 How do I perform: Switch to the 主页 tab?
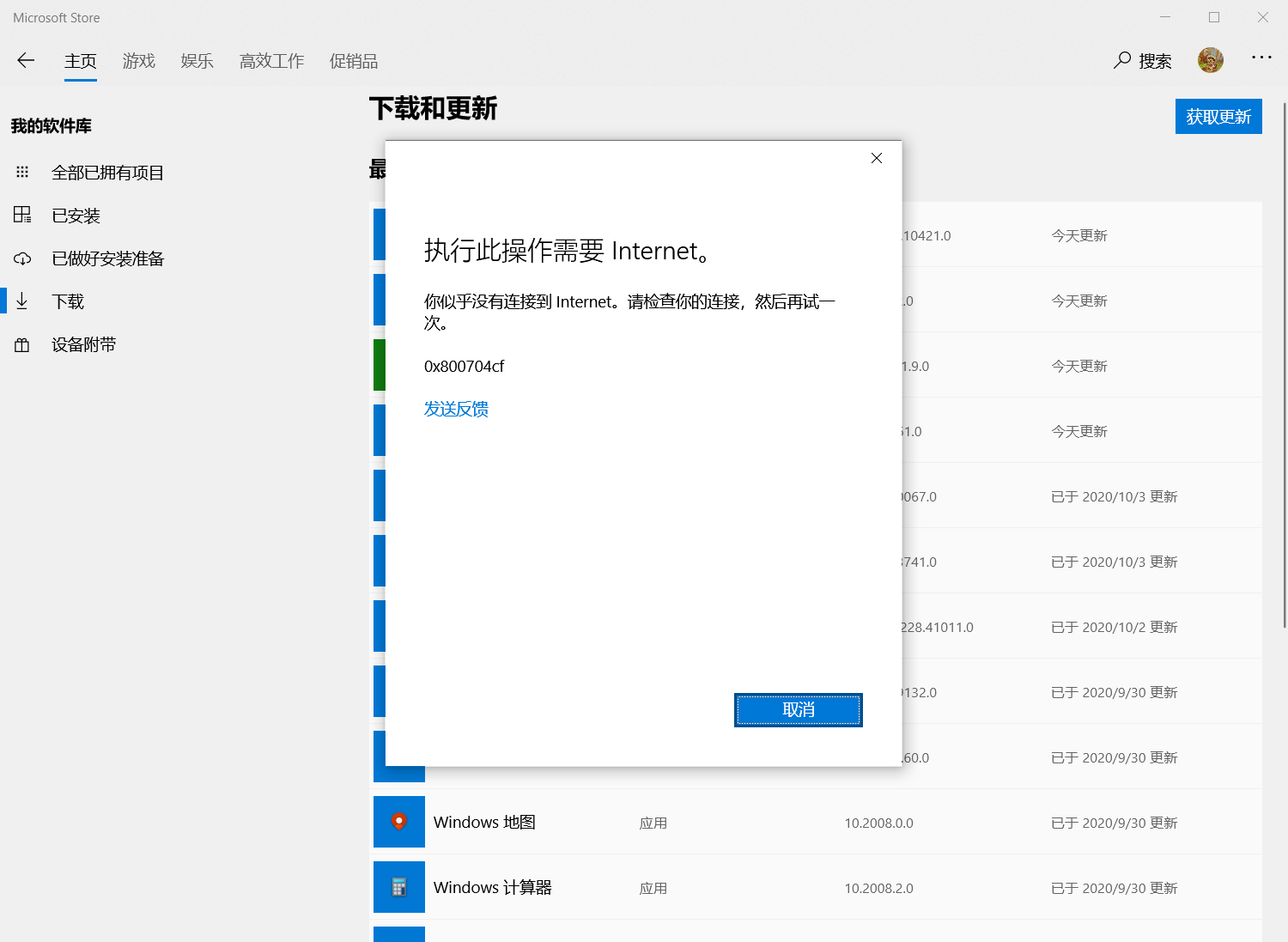[81, 61]
